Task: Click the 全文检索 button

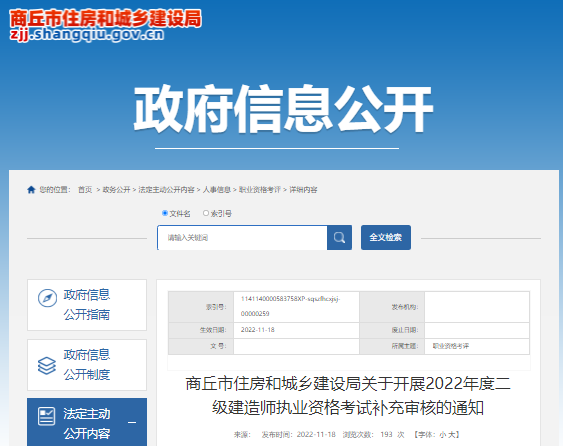Action: (386, 237)
